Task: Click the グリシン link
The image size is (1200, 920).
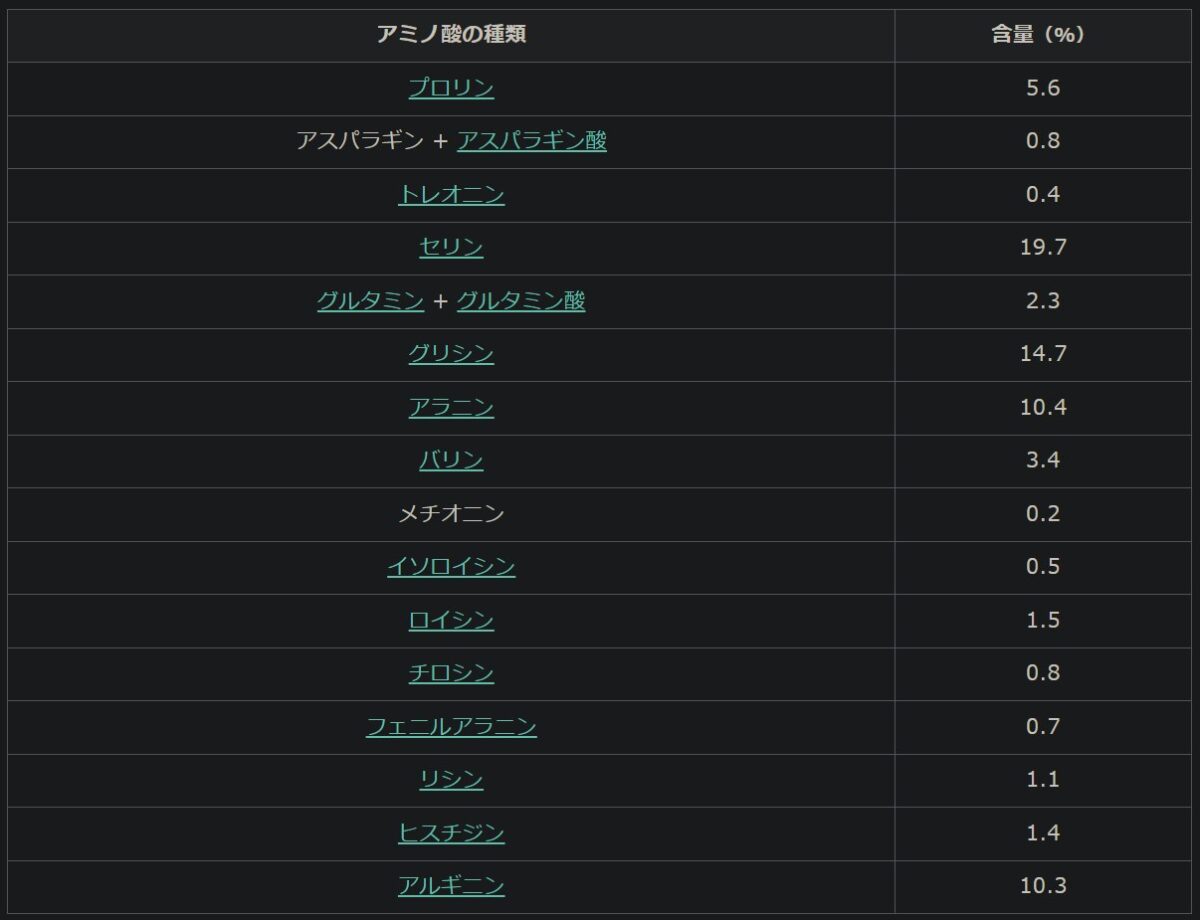Action: [451, 354]
